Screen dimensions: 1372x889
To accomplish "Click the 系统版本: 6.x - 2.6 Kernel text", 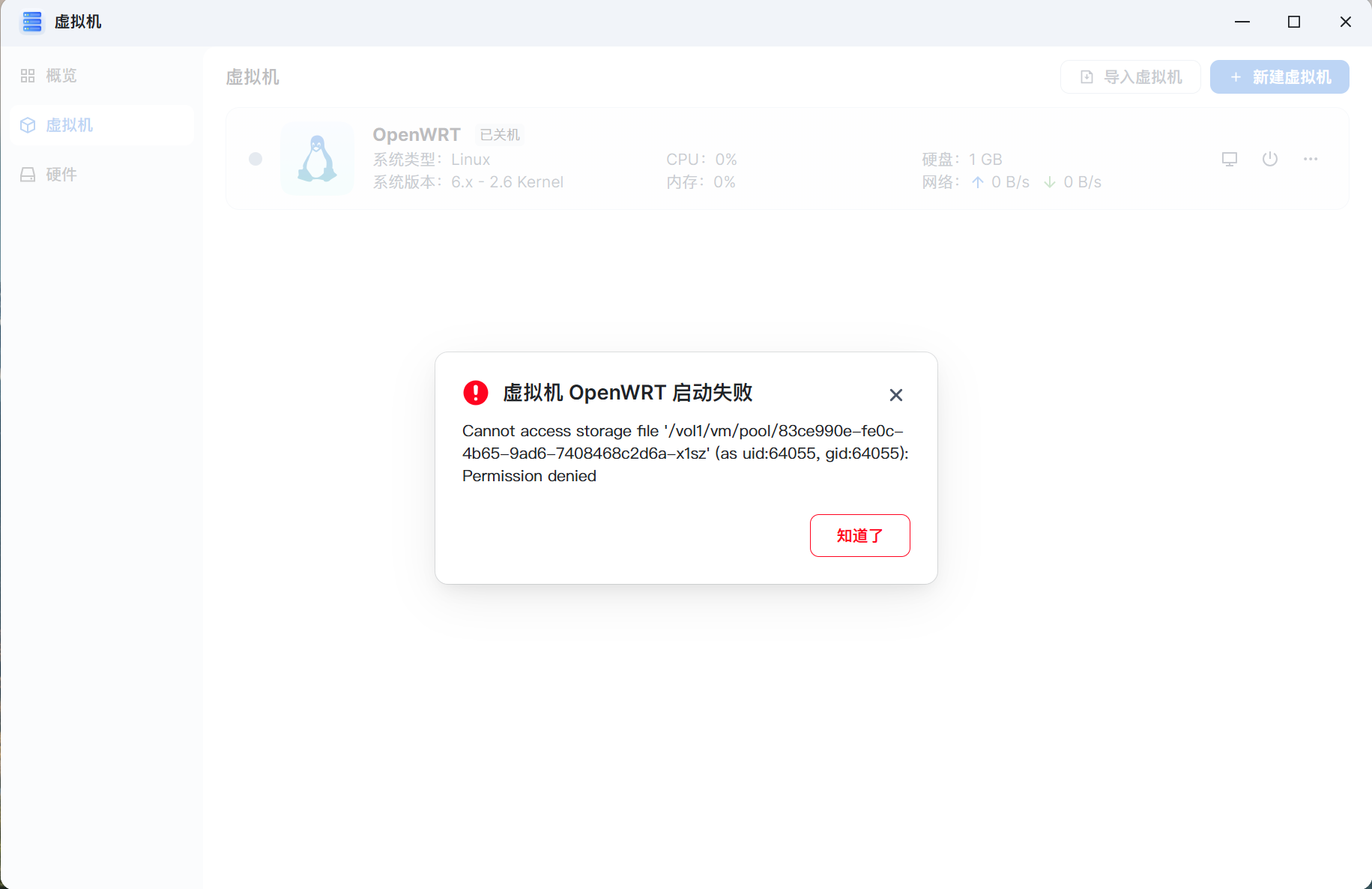I will coord(468,182).
